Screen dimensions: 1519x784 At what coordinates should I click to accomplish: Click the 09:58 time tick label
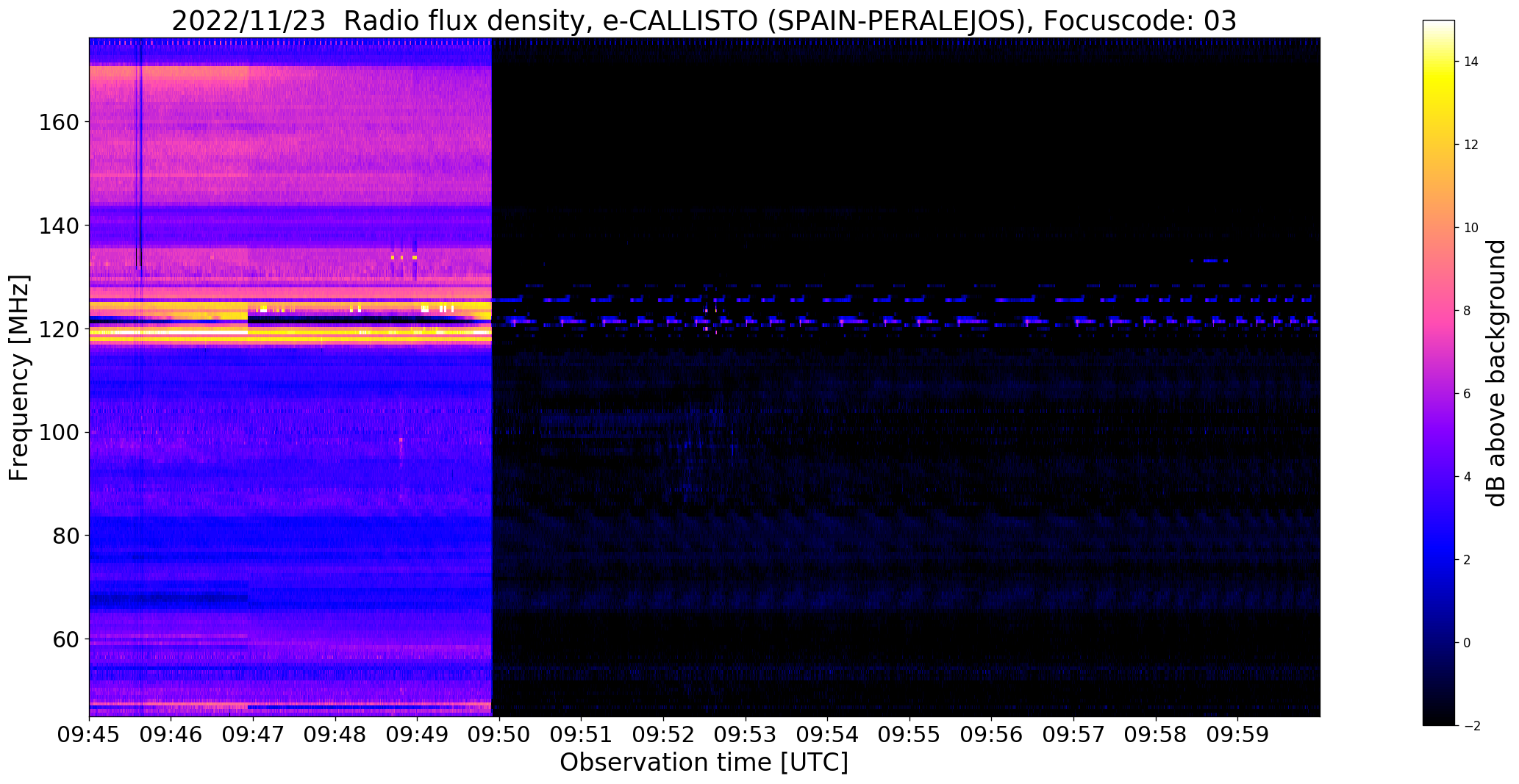tap(1156, 734)
